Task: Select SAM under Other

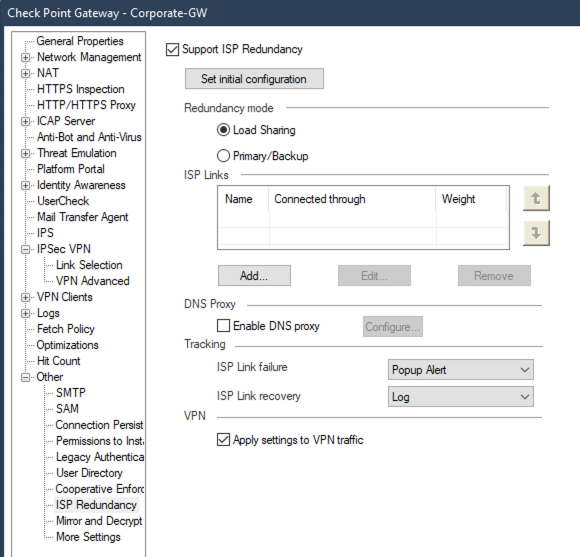Action: [67, 409]
